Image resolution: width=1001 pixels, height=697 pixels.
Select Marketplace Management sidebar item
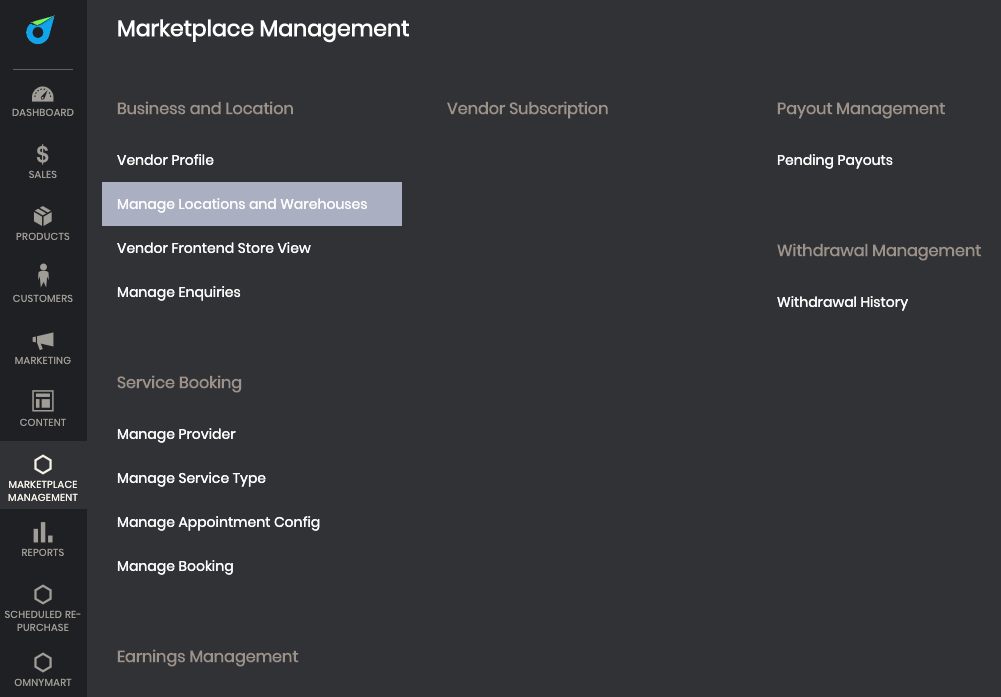coord(43,476)
